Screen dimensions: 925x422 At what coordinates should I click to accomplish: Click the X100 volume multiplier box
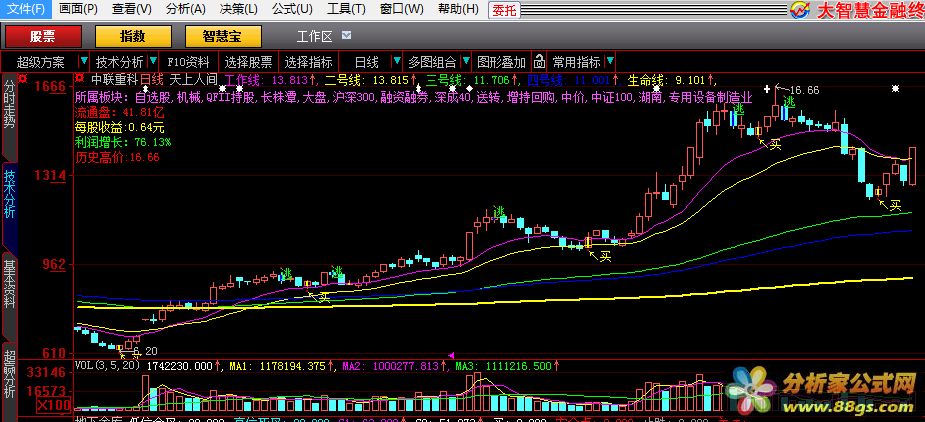coord(53,406)
